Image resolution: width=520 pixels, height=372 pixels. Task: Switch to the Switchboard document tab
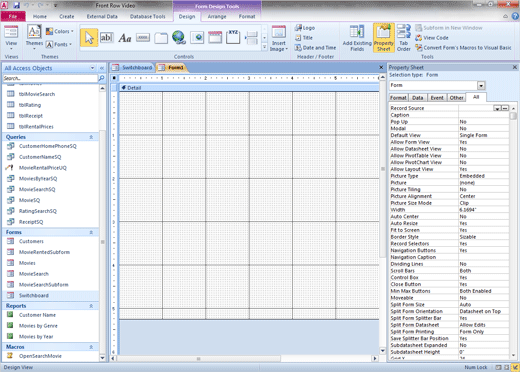(x=133, y=68)
